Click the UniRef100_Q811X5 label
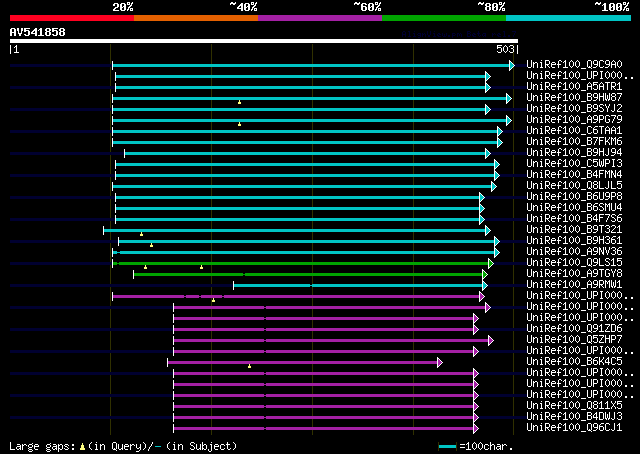Image resolution: width=640 pixels, height=454 pixels. click(x=574, y=406)
